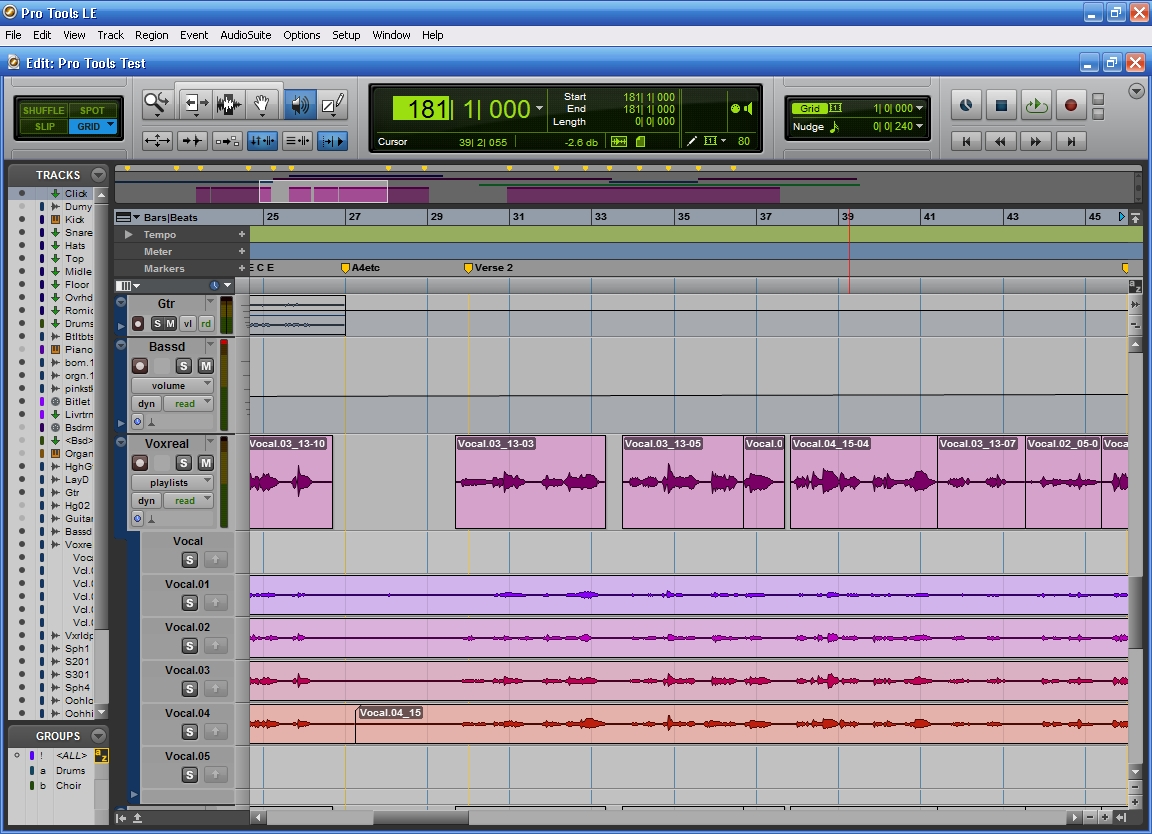Select the Grabber hand tool
This screenshot has width=1152, height=834.
[262, 104]
